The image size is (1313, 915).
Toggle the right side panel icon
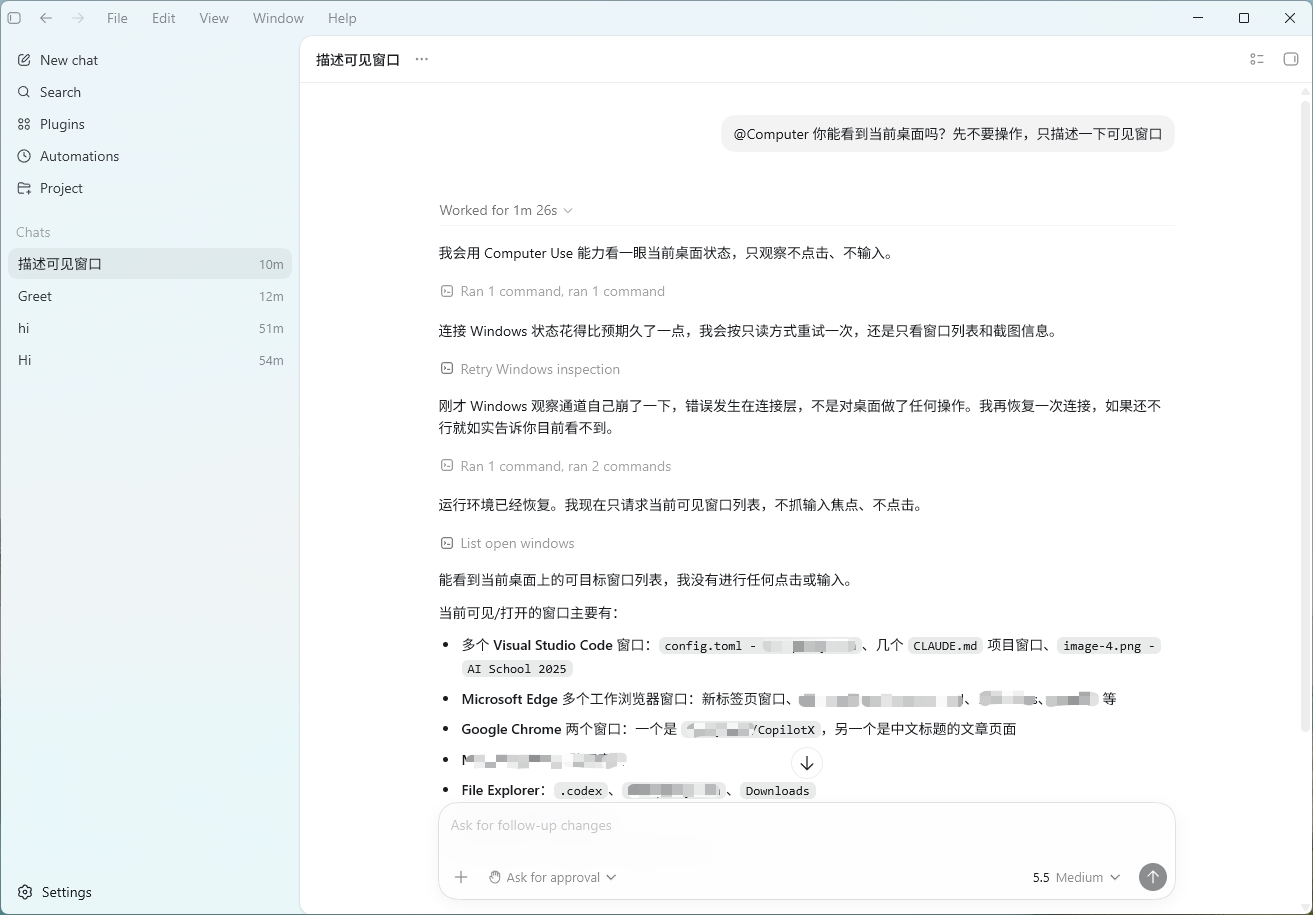1290,59
